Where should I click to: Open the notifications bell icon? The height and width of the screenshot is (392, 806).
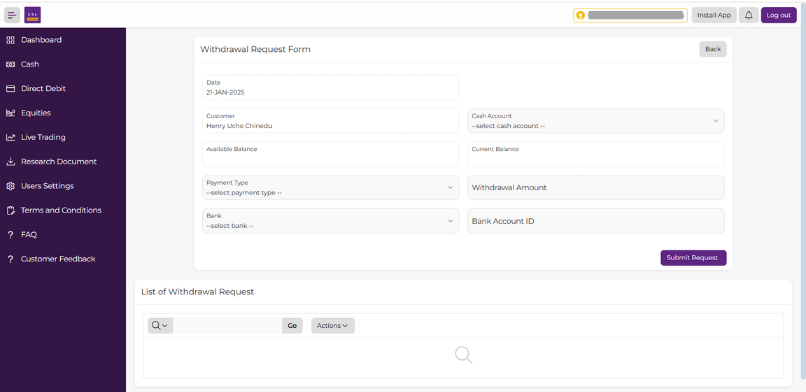[x=748, y=15]
